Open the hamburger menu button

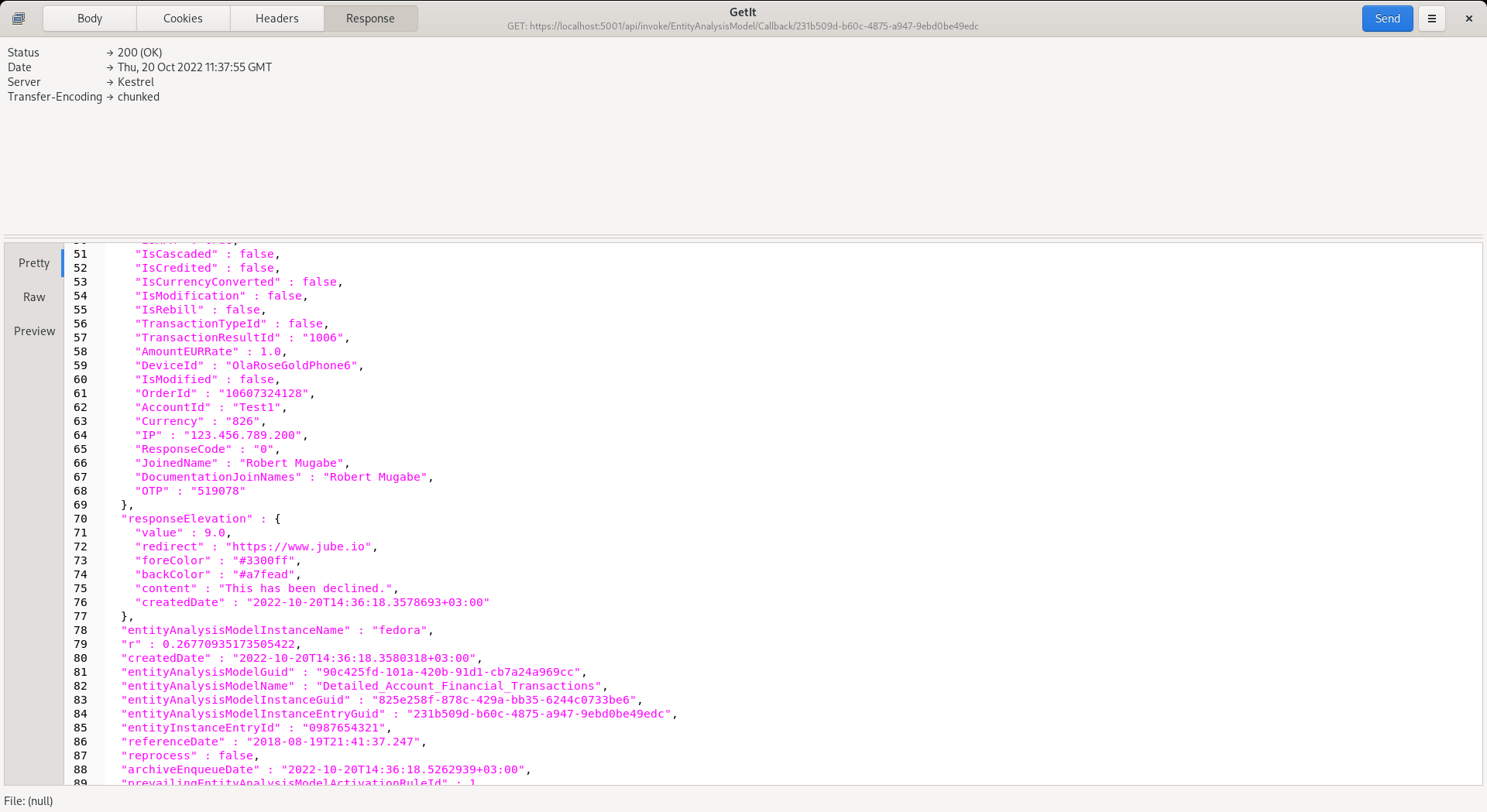click(x=1432, y=19)
